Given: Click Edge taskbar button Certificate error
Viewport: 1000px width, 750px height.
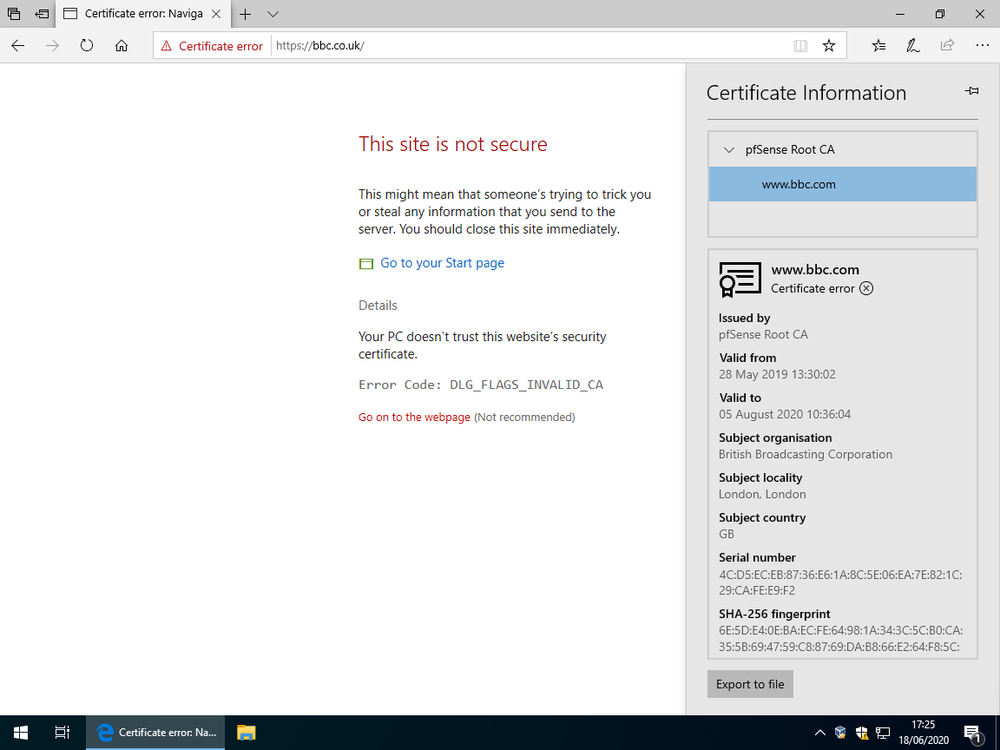Looking at the screenshot, I should [x=155, y=732].
